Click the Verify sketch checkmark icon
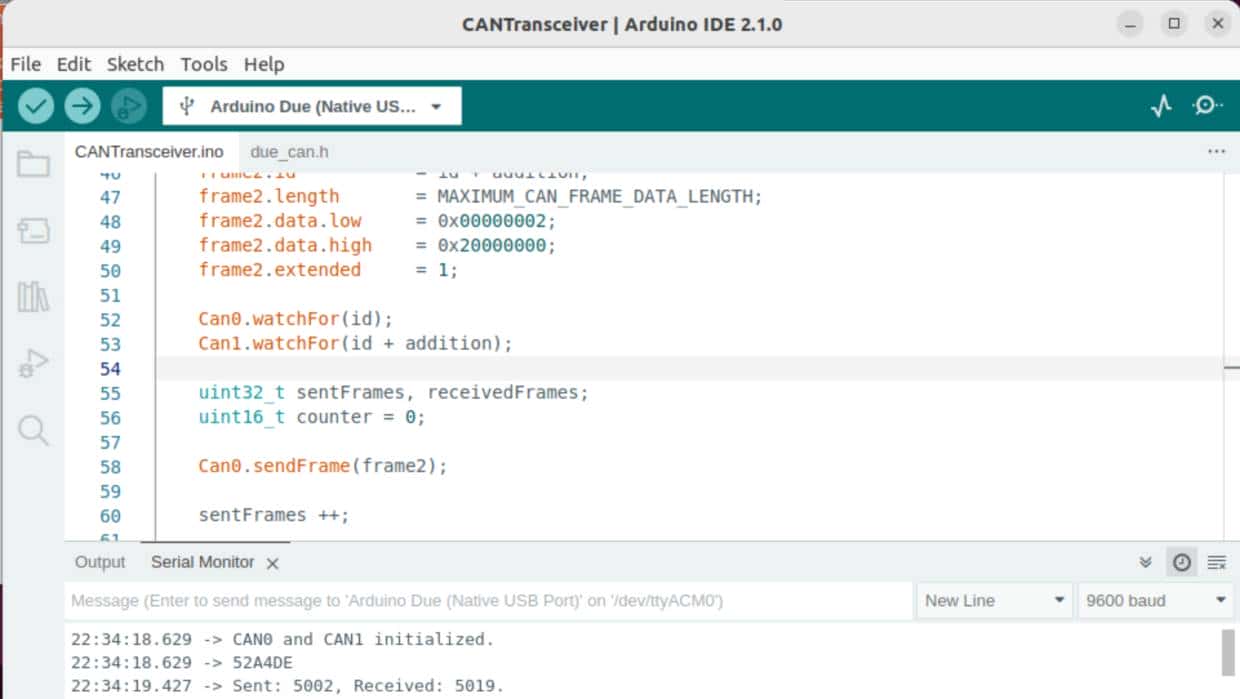The image size is (1240, 699). tap(35, 104)
